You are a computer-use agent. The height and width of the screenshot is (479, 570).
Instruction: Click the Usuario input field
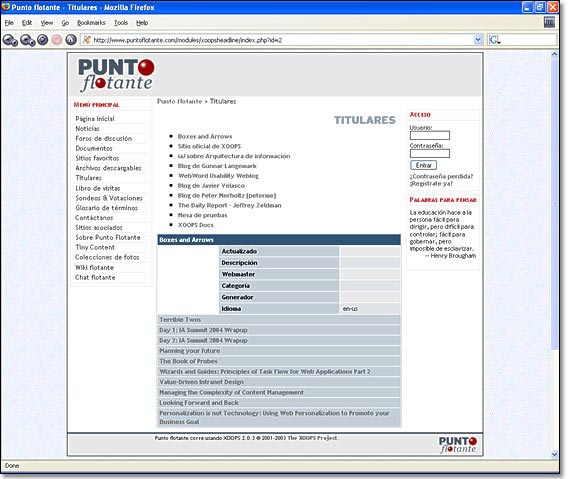[430, 136]
